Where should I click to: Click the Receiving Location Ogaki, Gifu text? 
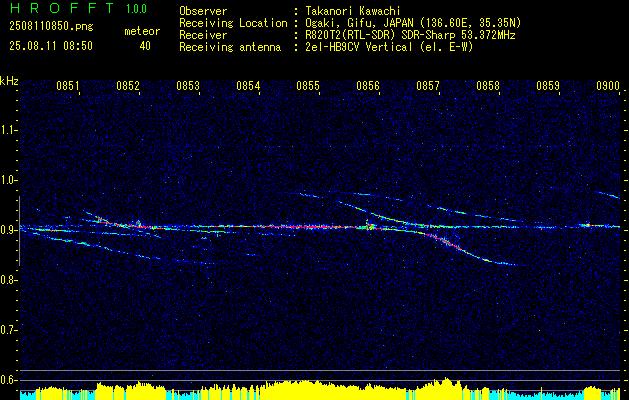413,23
